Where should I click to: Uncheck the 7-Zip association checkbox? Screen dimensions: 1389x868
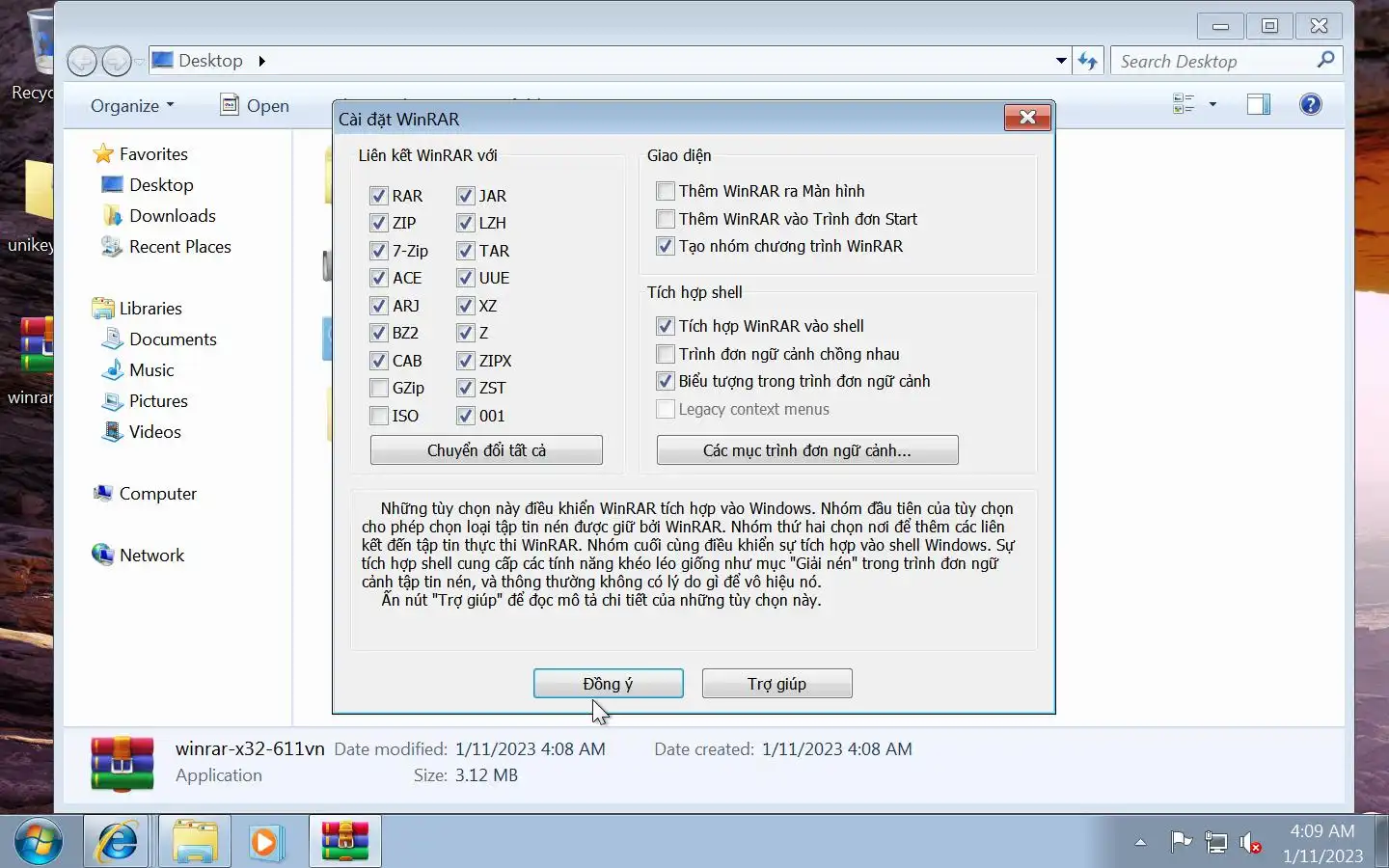[379, 251]
